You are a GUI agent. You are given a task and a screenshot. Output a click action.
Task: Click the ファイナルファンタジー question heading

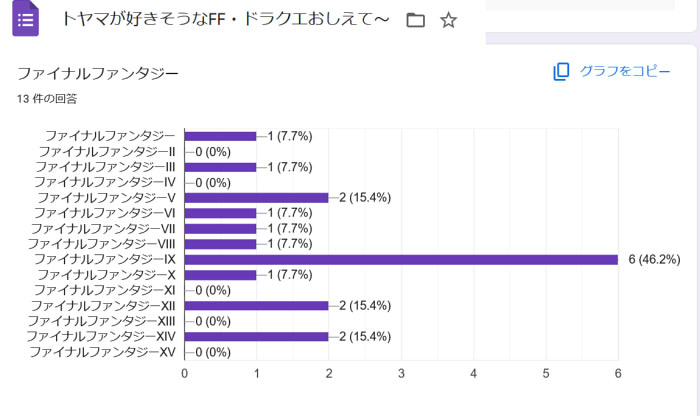click(x=98, y=74)
